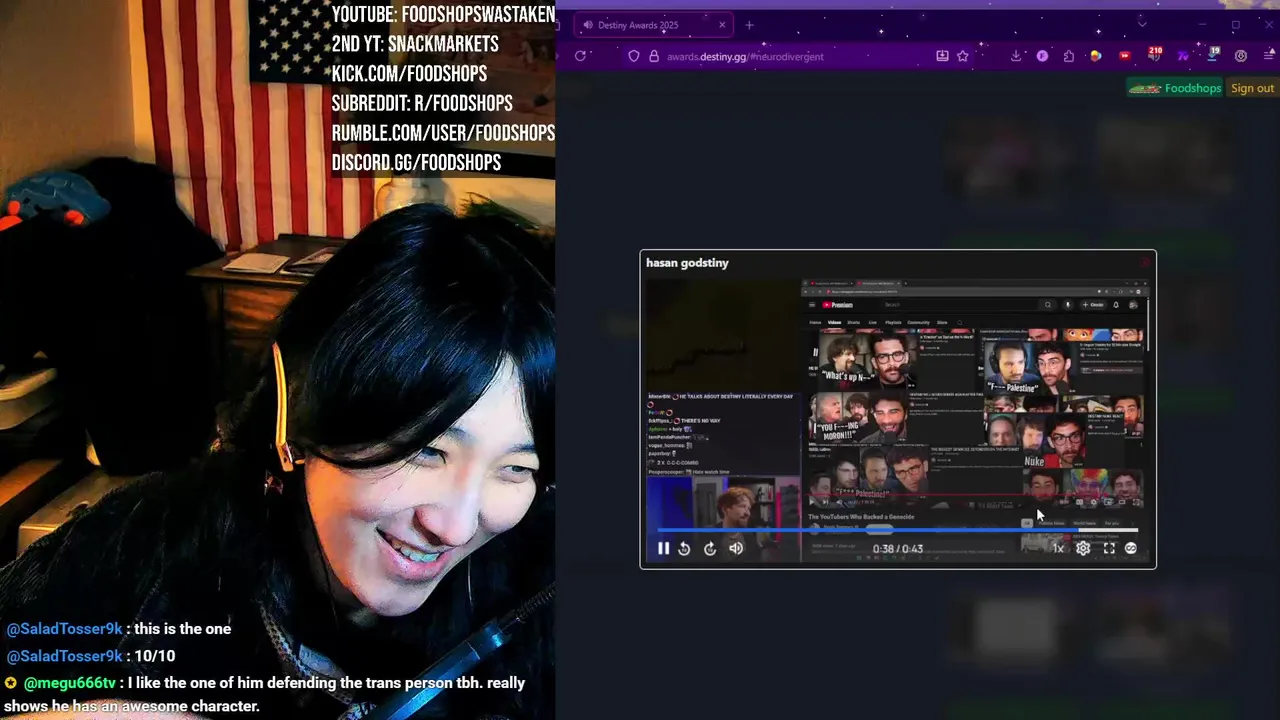Viewport: 1280px width, 720px height.
Task: Open the tracking protection shield icon
Action: (633, 56)
